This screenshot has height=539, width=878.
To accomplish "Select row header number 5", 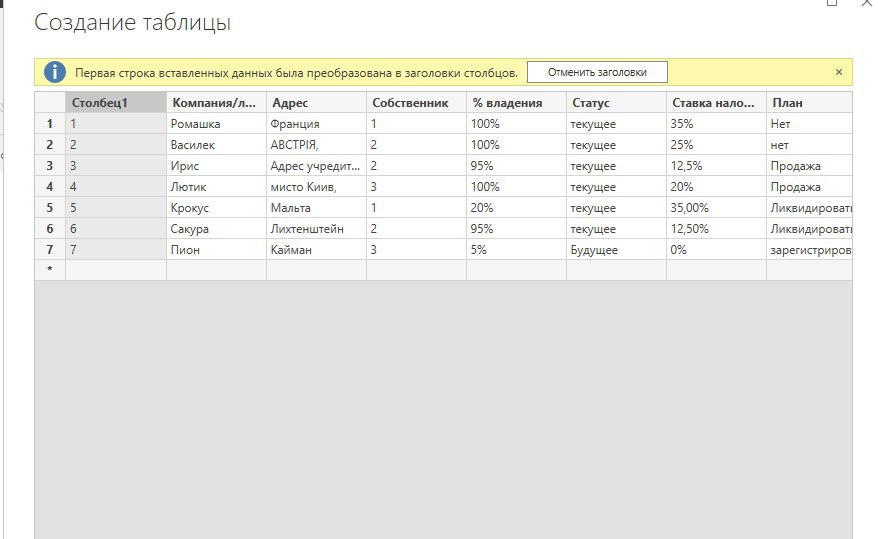I will tap(50, 208).
